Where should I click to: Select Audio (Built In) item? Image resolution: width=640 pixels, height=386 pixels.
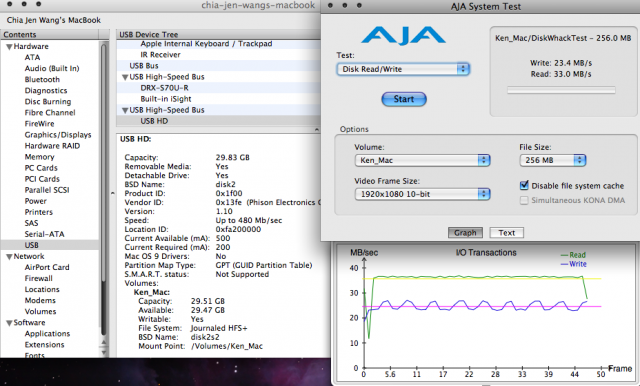tap(52, 69)
